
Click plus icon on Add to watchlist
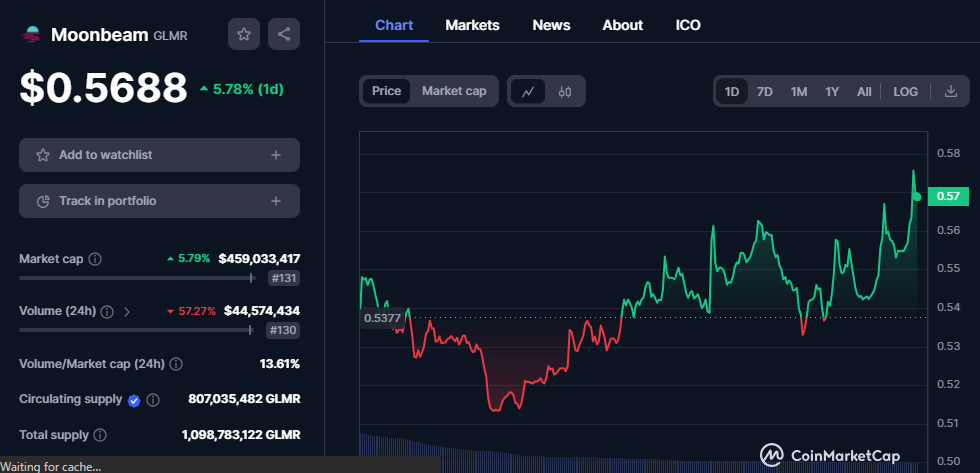pyautogui.click(x=276, y=155)
